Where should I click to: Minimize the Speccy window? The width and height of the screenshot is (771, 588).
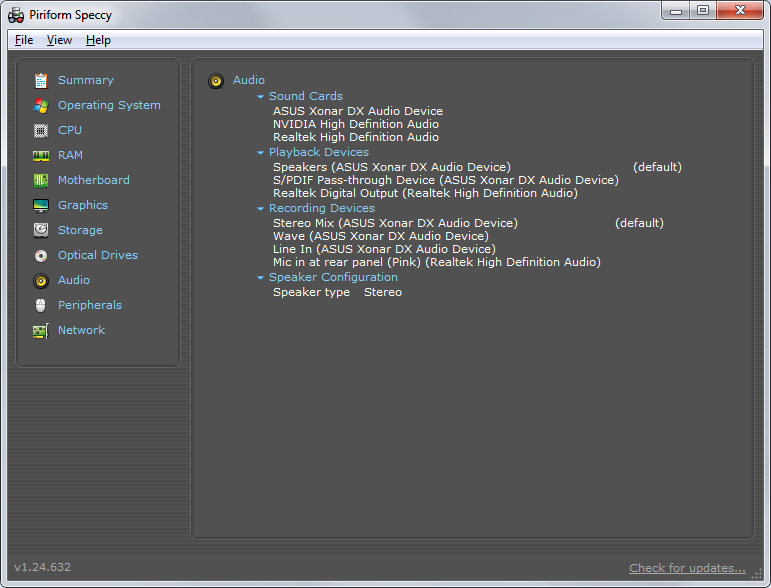click(676, 10)
